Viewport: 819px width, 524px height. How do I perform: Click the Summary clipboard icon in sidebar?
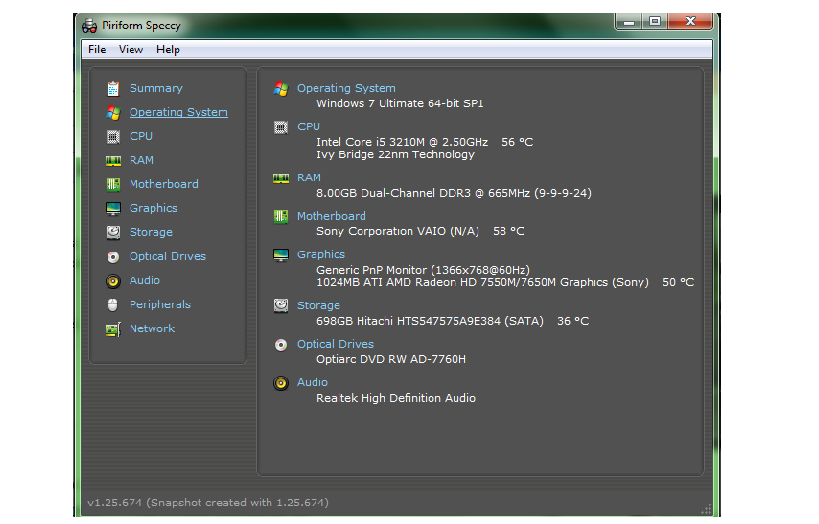click(113, 89)
